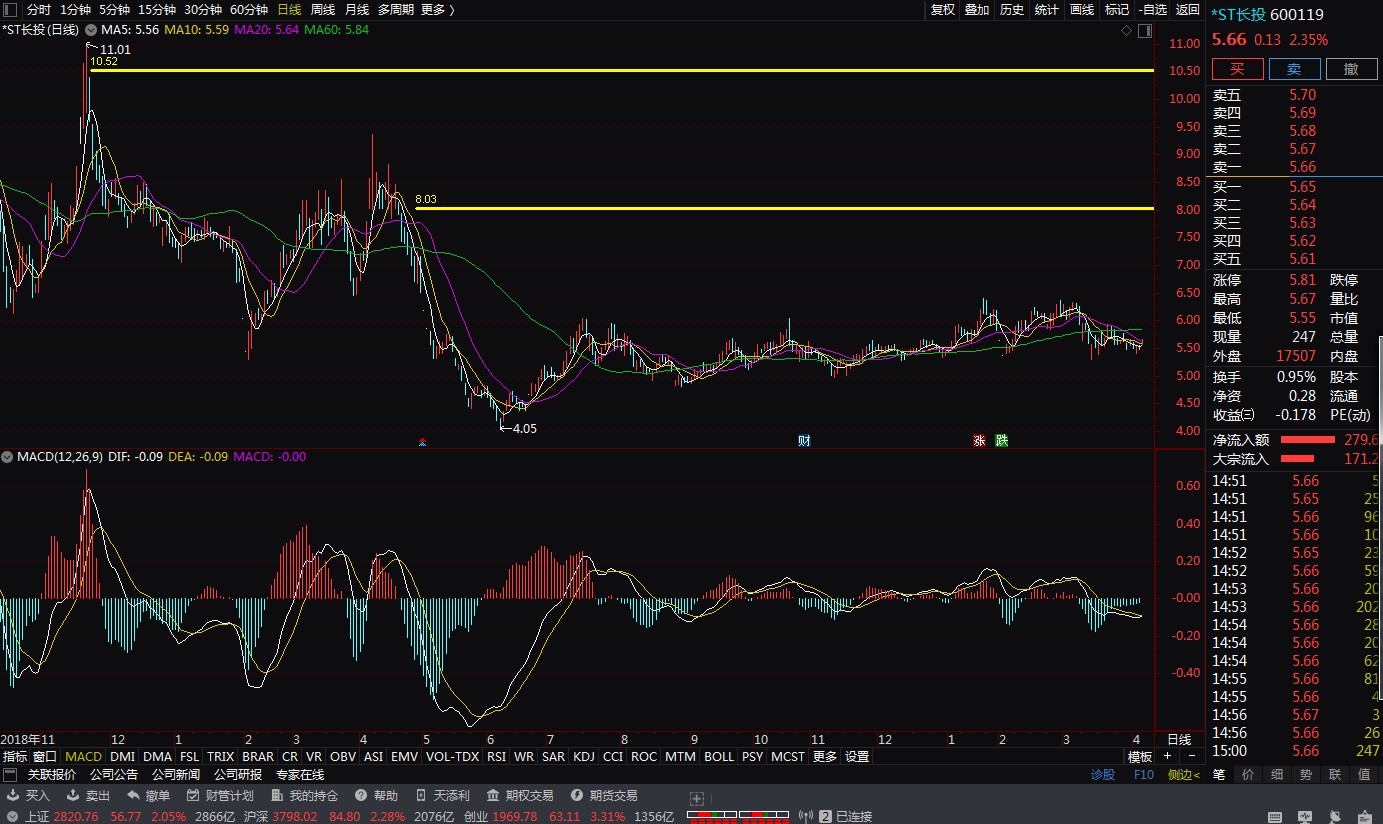Switch to 15分钟 period

coord(157,10)
